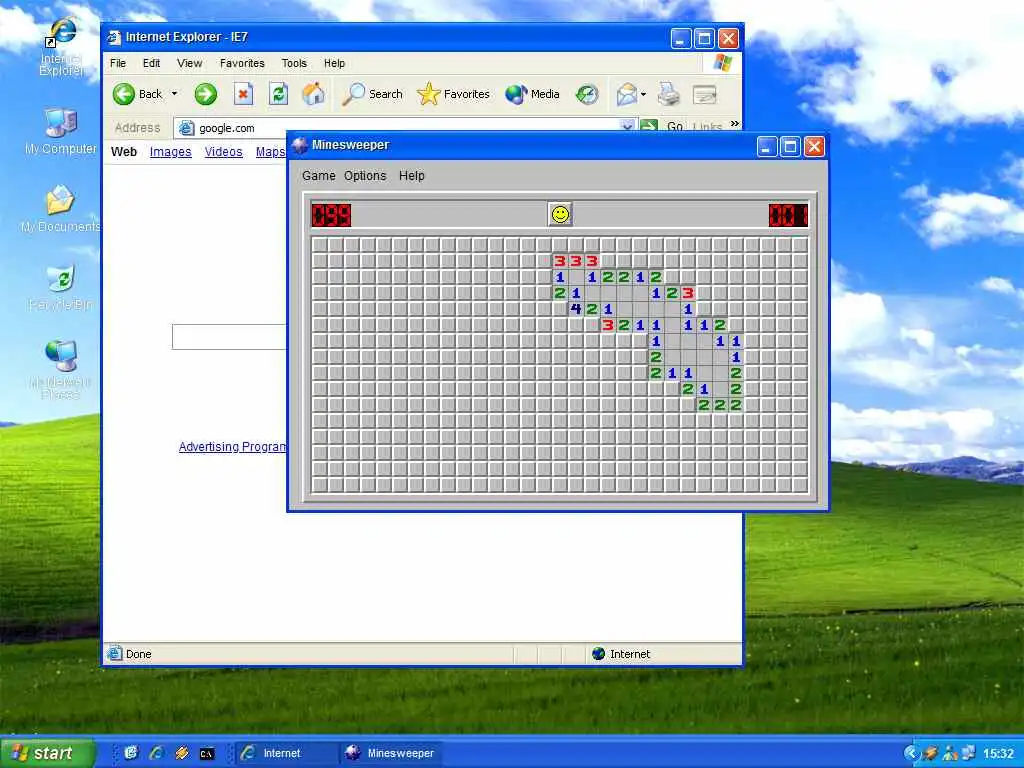Open the Favorites menu in Internet Explorer
Image resolution: width=1024 pixels, height=768 pixels.
242,63
